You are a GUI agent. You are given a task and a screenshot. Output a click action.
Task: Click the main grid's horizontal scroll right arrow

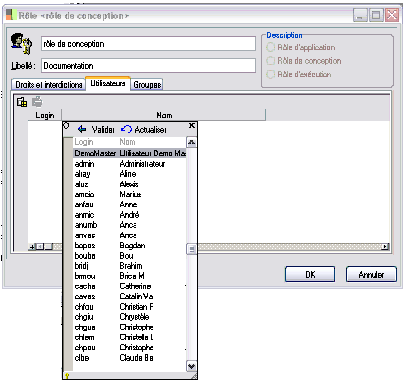tap(385, 247)
